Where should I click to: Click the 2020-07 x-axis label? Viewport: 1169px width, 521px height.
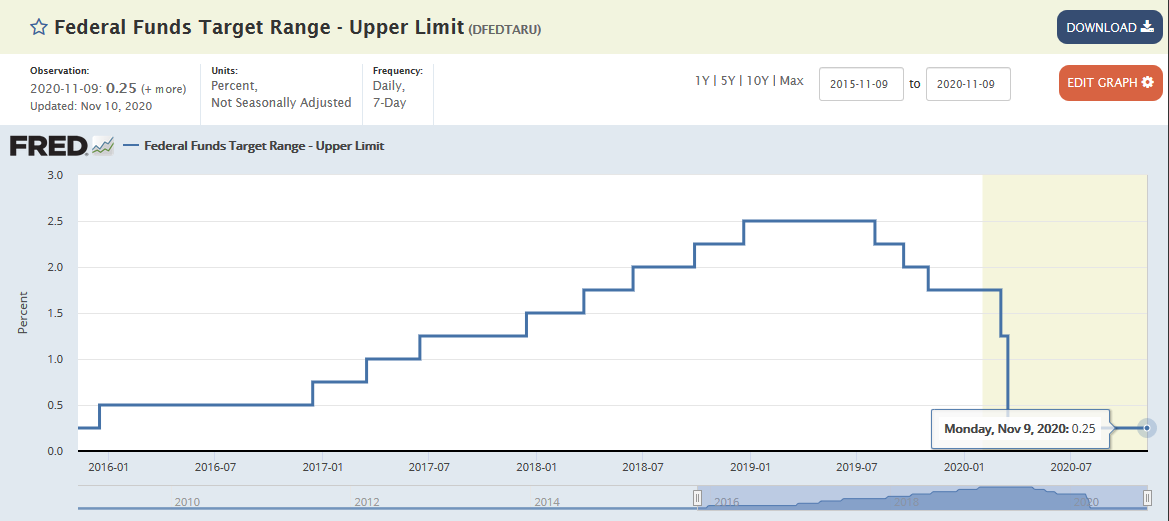(x=1071, y=467)
